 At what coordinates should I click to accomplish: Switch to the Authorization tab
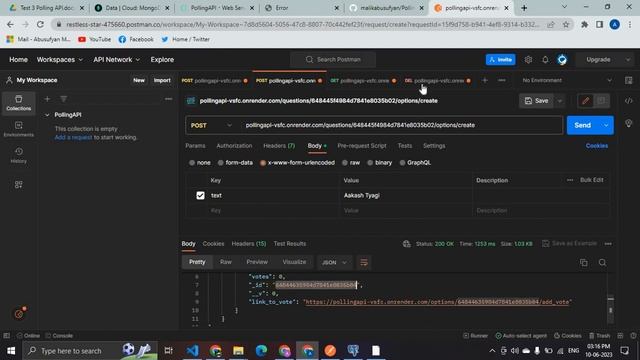coord(234,146)
